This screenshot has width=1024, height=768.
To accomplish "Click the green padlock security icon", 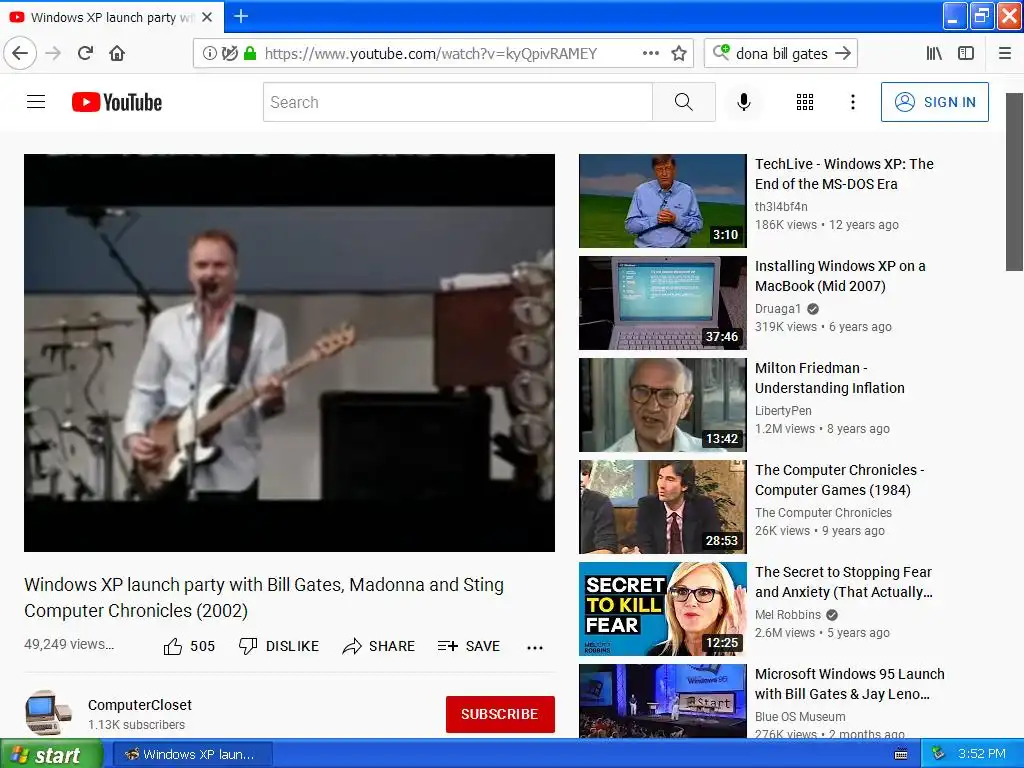I will point(249,54).
